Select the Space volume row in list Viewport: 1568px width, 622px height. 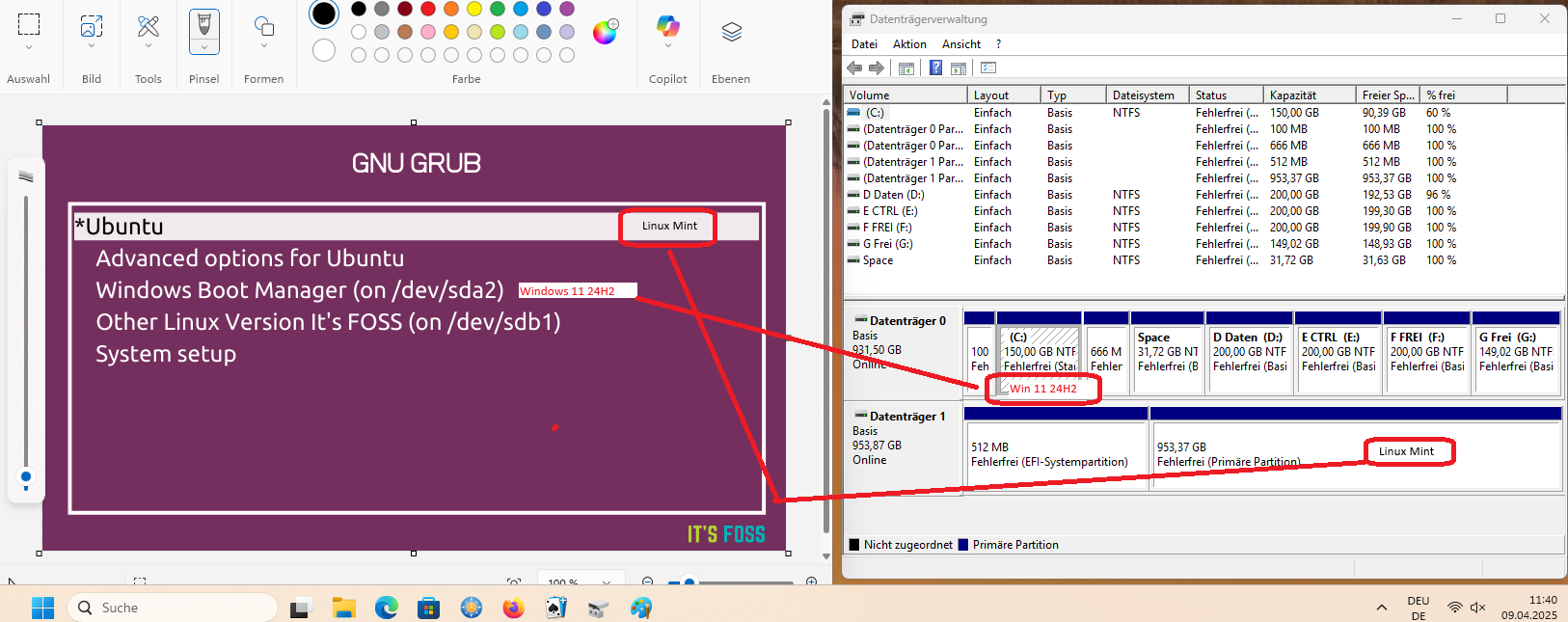[1203, 260]
